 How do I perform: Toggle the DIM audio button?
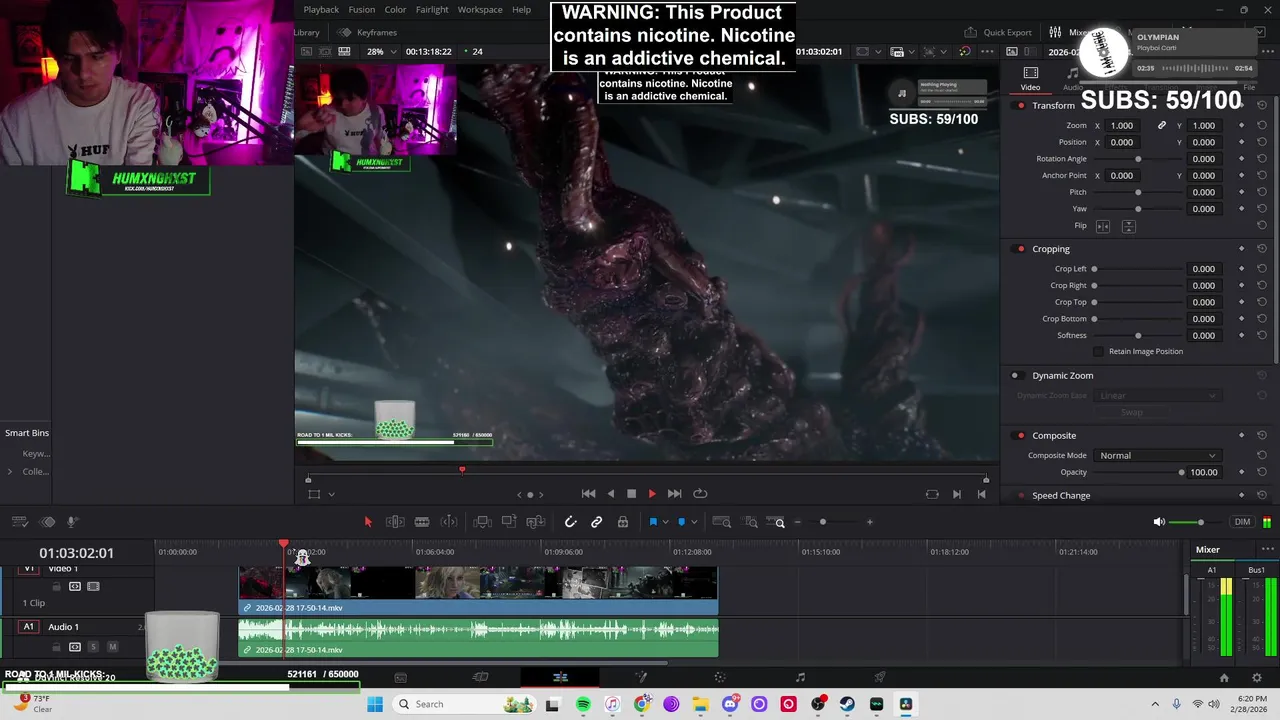1242,522
